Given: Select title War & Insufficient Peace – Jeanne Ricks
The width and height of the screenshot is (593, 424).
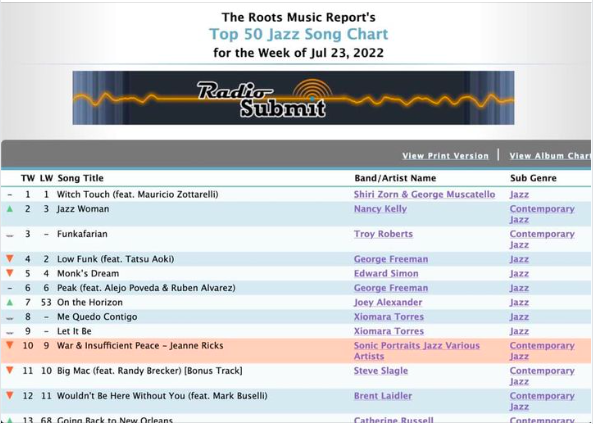Looking at the screenshot, I should click(140, 345).
